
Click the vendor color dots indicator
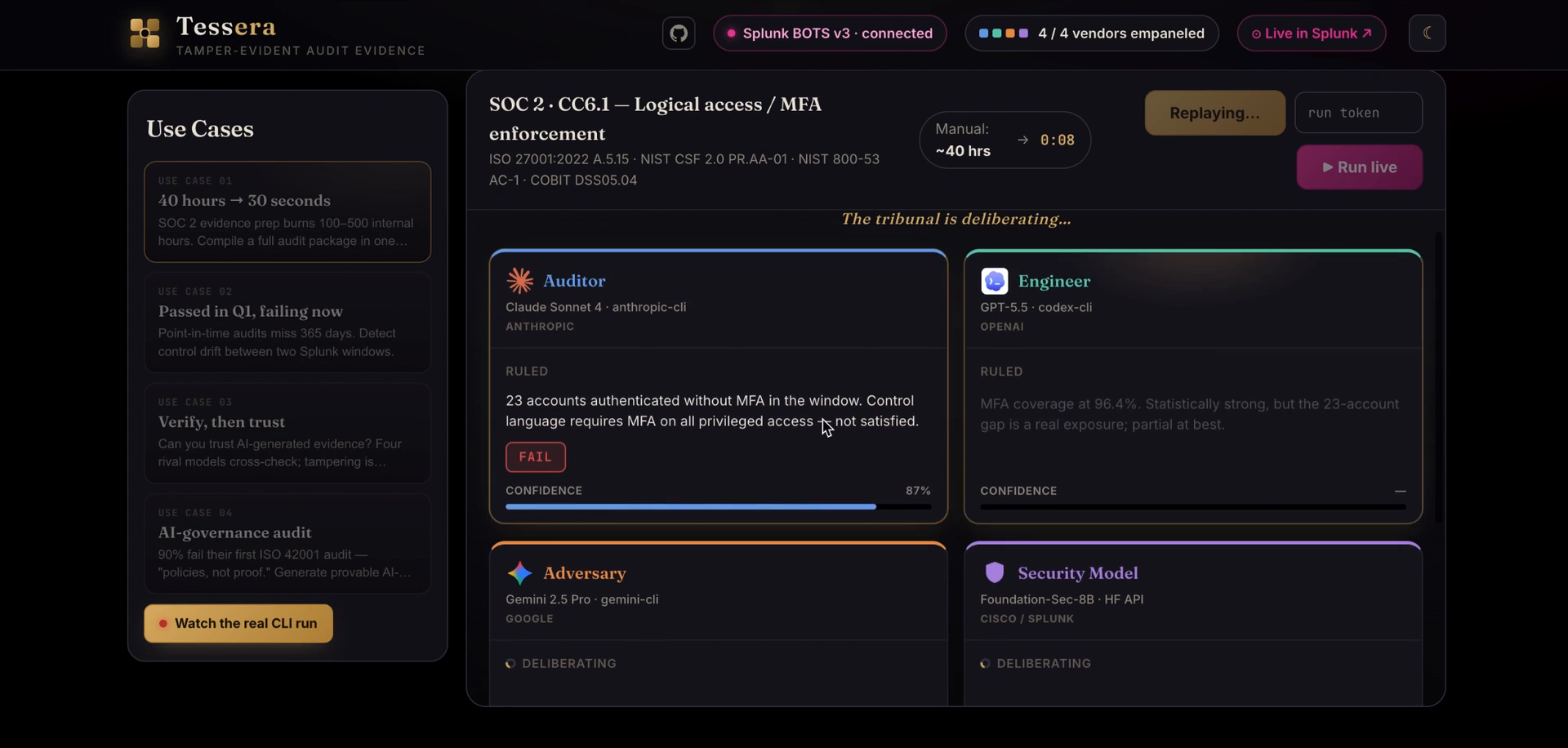click(x=1003, y=33)
